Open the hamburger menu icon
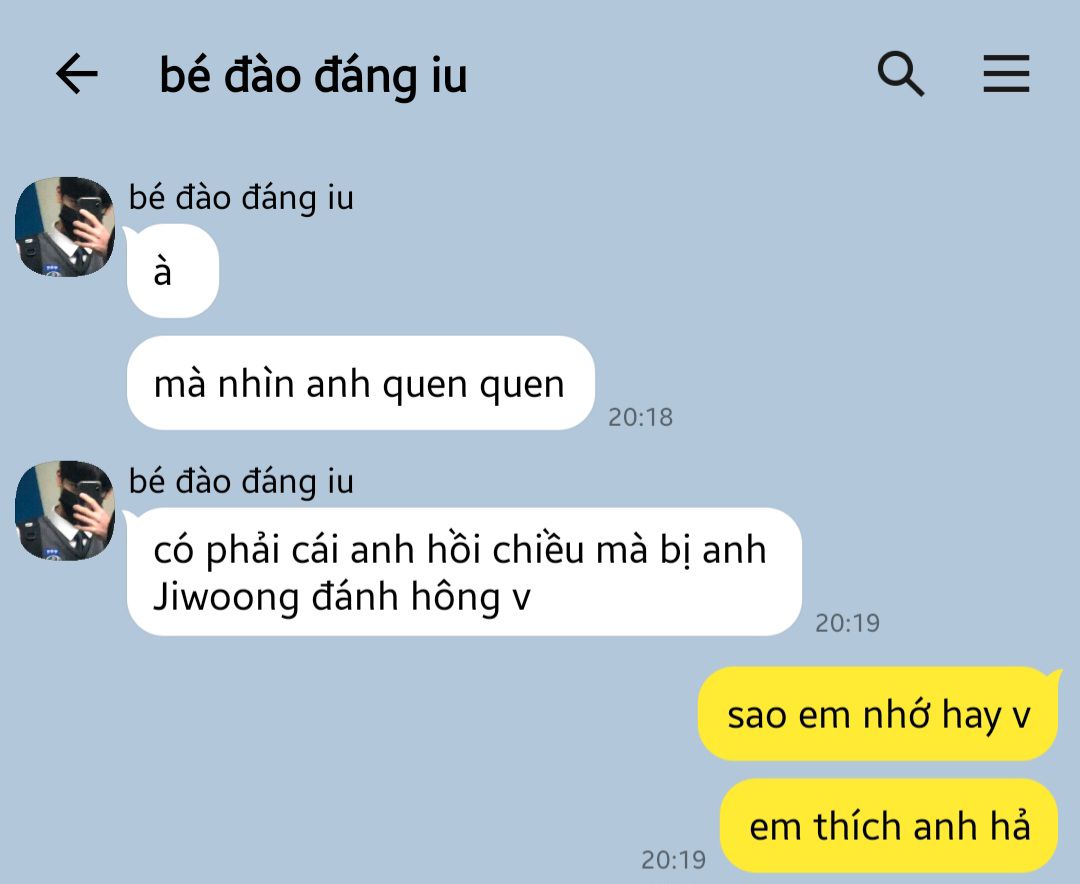 click(x=1006, y=73)
